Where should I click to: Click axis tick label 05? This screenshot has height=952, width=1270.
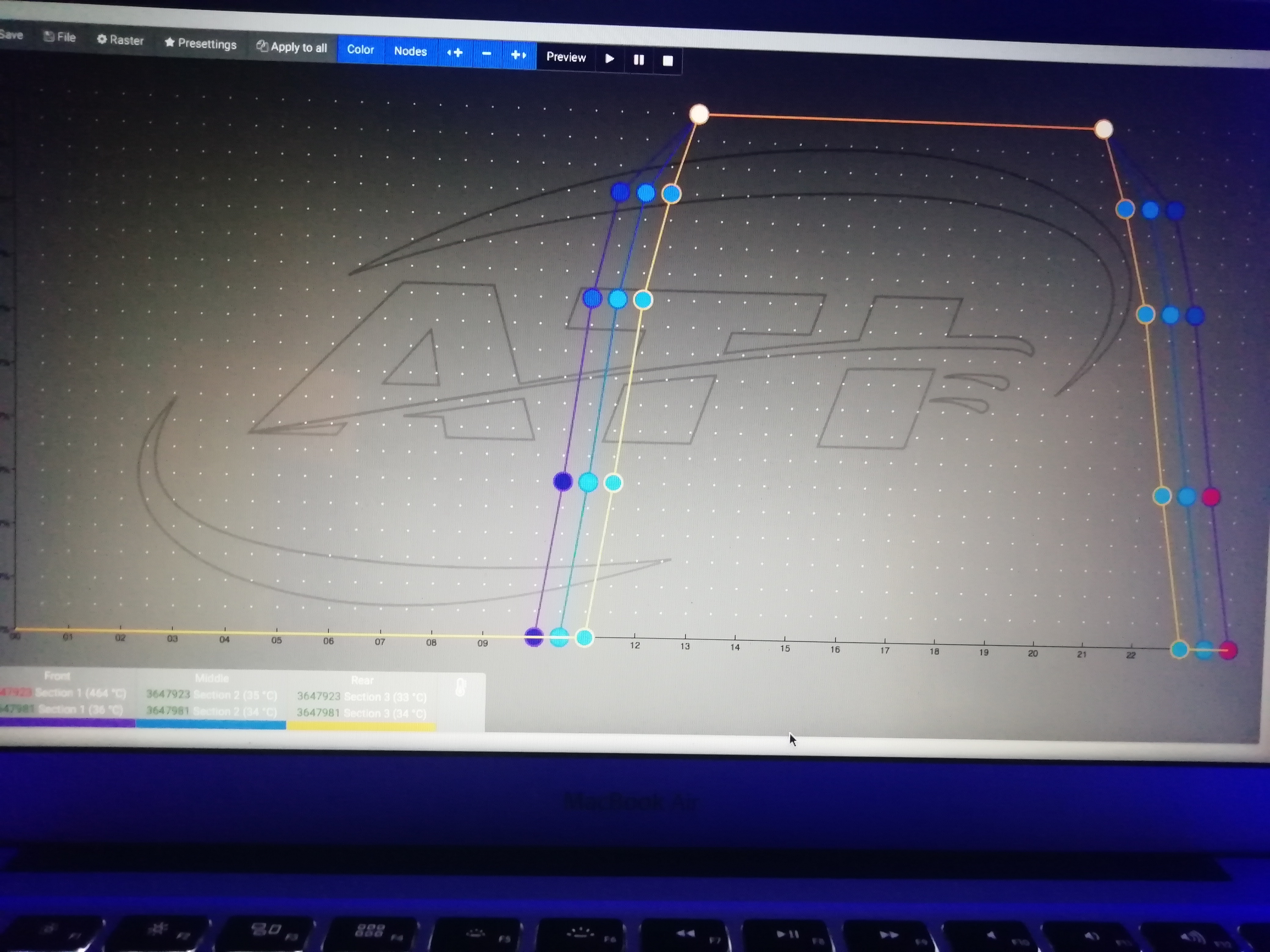click(277, 640)
